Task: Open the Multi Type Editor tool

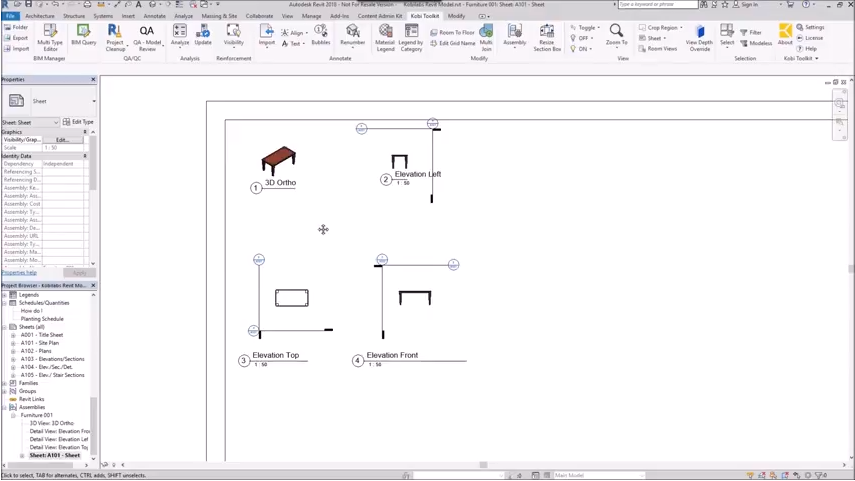Action: 49,36
